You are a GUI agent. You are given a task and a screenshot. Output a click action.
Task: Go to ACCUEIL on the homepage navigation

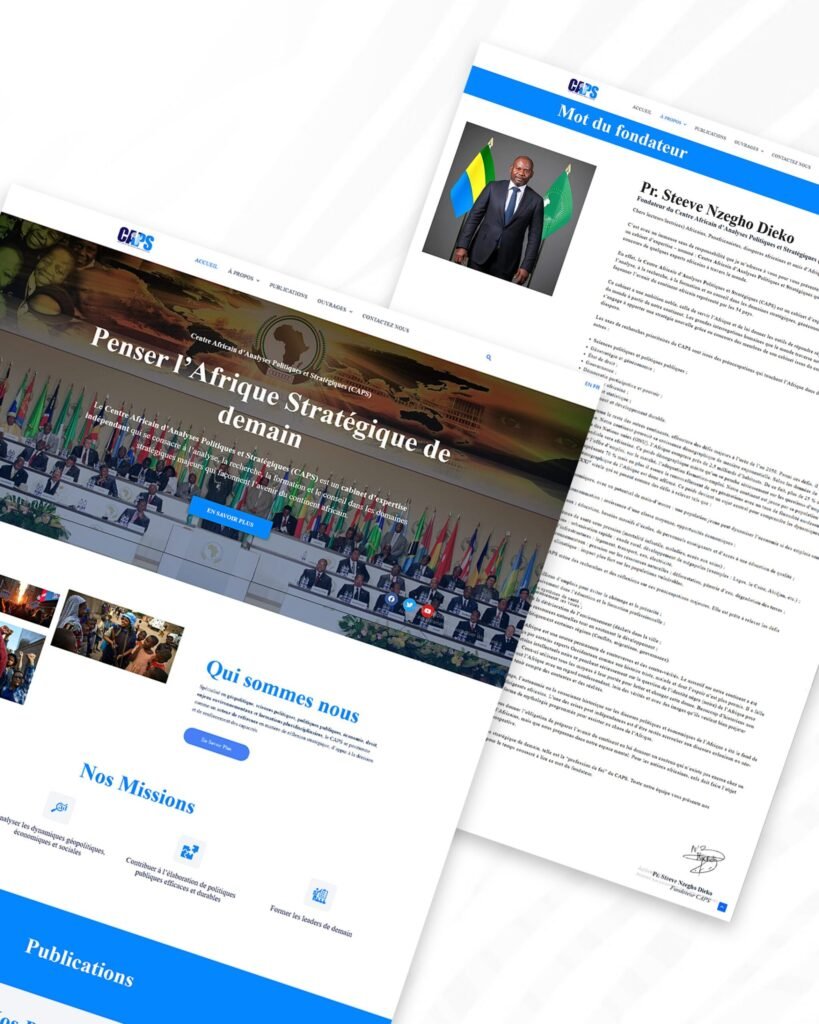pyautogui.click(x=206, y=263)
